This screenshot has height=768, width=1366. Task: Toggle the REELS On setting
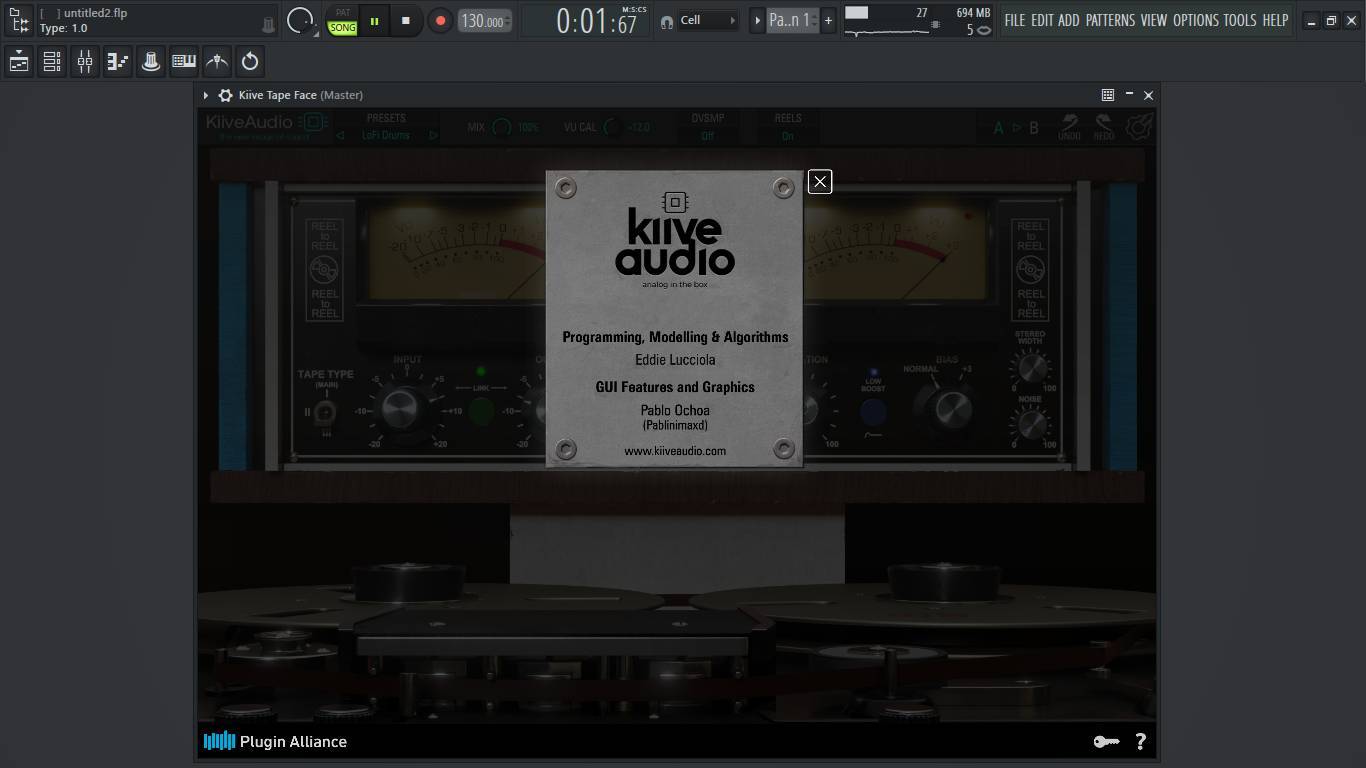coord(788,136)
